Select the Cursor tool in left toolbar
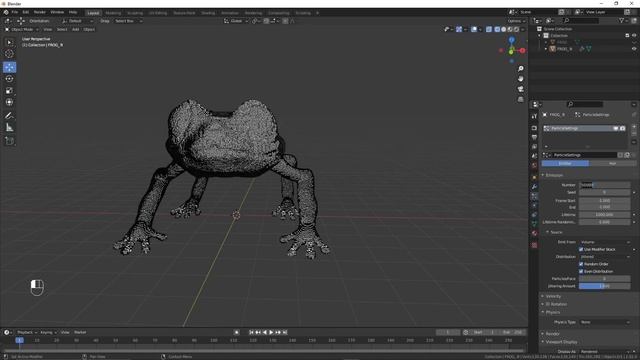Viewport: 640px width, 360px height. 9,53
